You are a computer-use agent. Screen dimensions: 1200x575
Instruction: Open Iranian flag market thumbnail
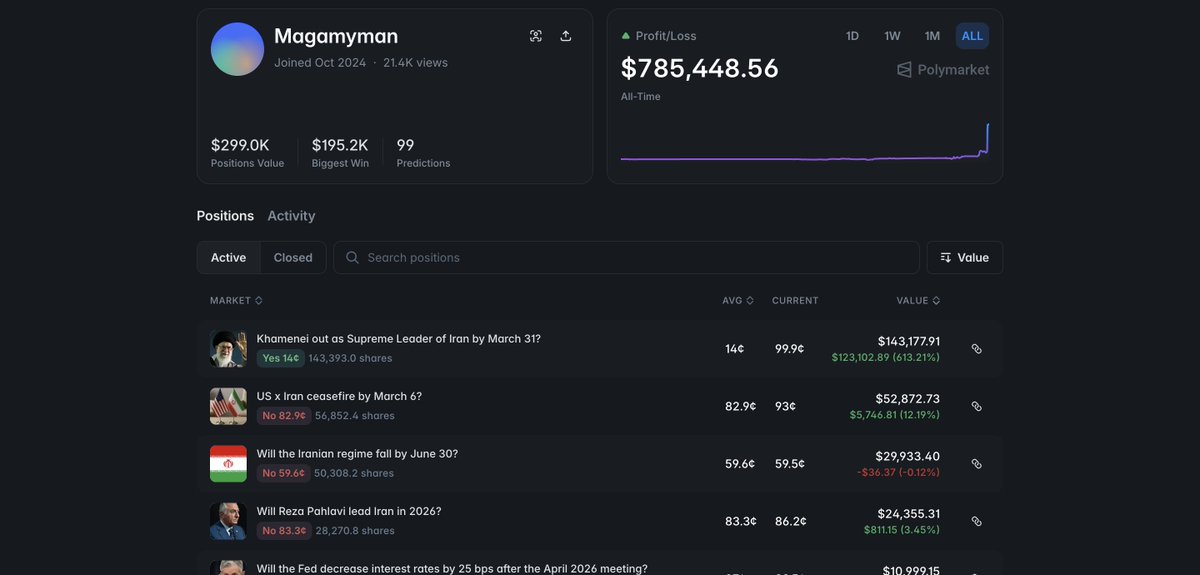click(228, 464)
